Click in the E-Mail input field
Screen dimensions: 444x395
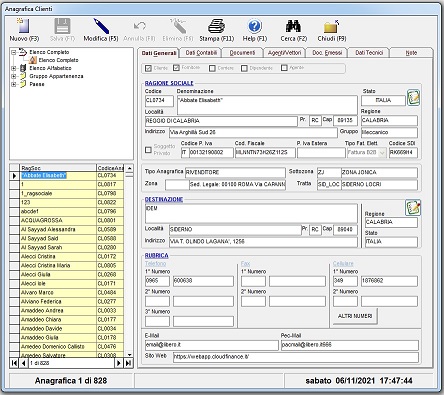(212, 345)
